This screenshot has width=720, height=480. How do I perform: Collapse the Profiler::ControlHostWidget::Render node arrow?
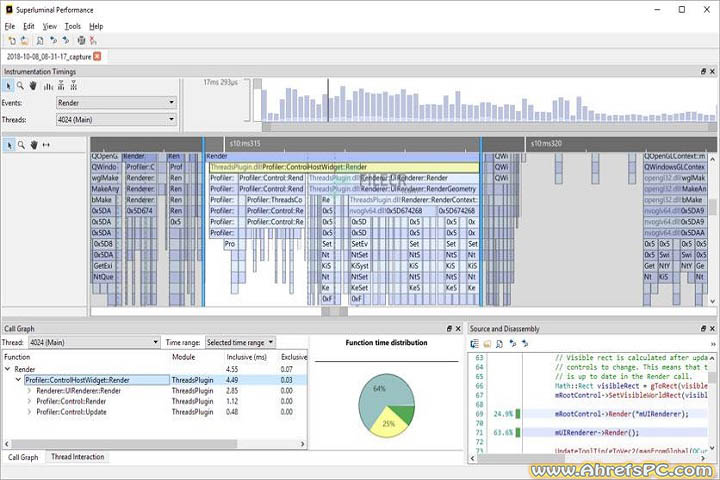pyautogui.click(x=18, y=380)
